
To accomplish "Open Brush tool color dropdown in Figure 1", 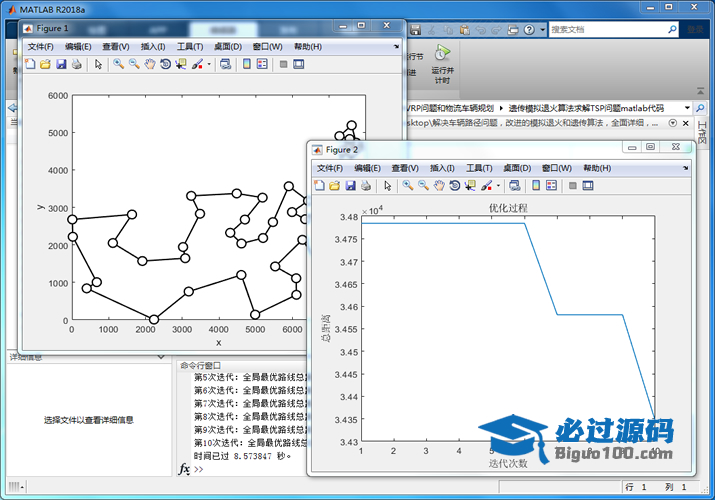I will [208, 64].
